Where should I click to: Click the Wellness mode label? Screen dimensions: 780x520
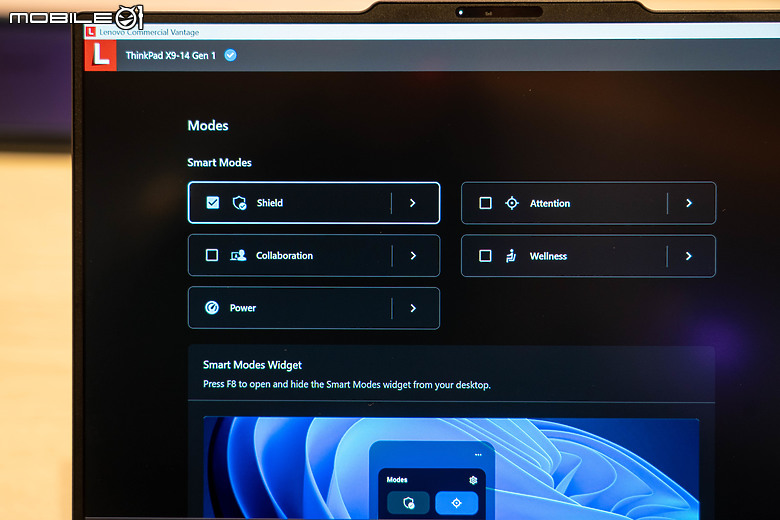(x=548, y=256)
